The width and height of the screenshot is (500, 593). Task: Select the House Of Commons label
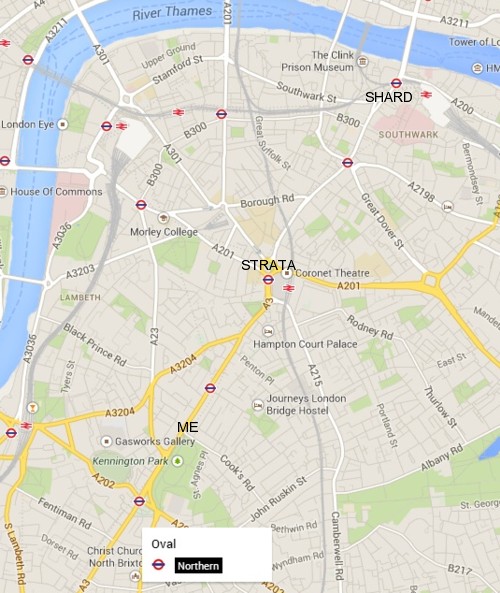(56, 192)
